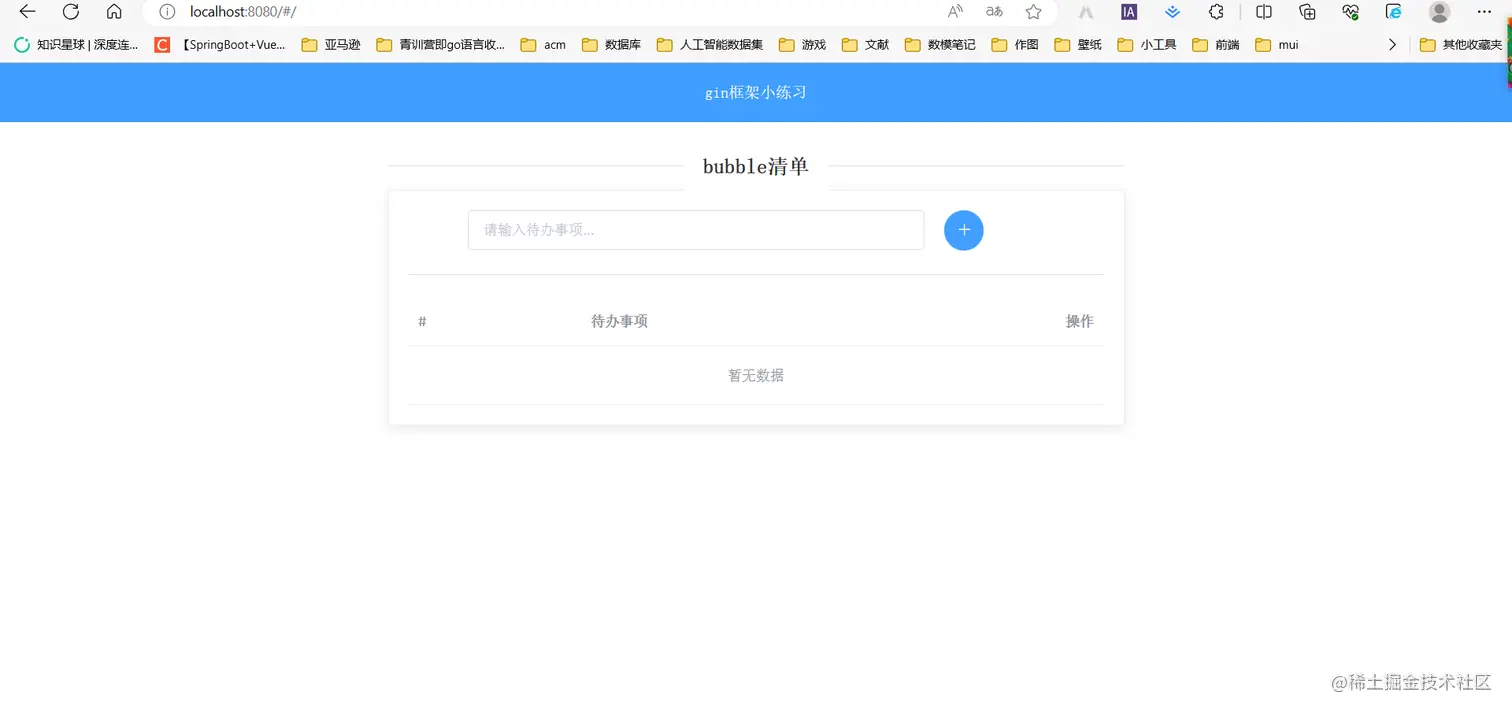The image size is (1512, 713).
Task: Open the 数据库 bookmark folder
Action: (x=611, y=45)
